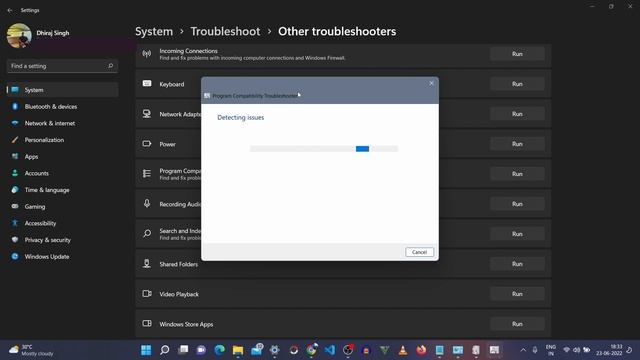Screen dimensions: 640x360
Task: Click the Find a setting search box
Action: pos(62,66)
